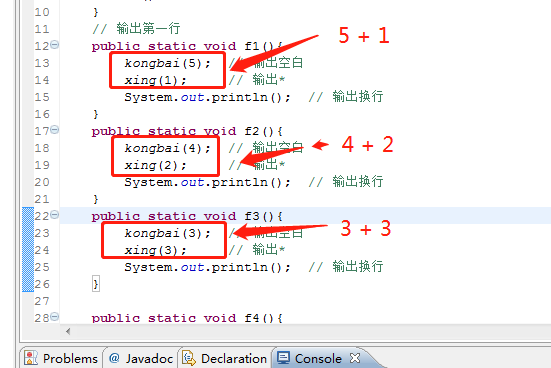Collapse the f4 method fold marker
Screen dimensions: 551x368
coord(54,317)
